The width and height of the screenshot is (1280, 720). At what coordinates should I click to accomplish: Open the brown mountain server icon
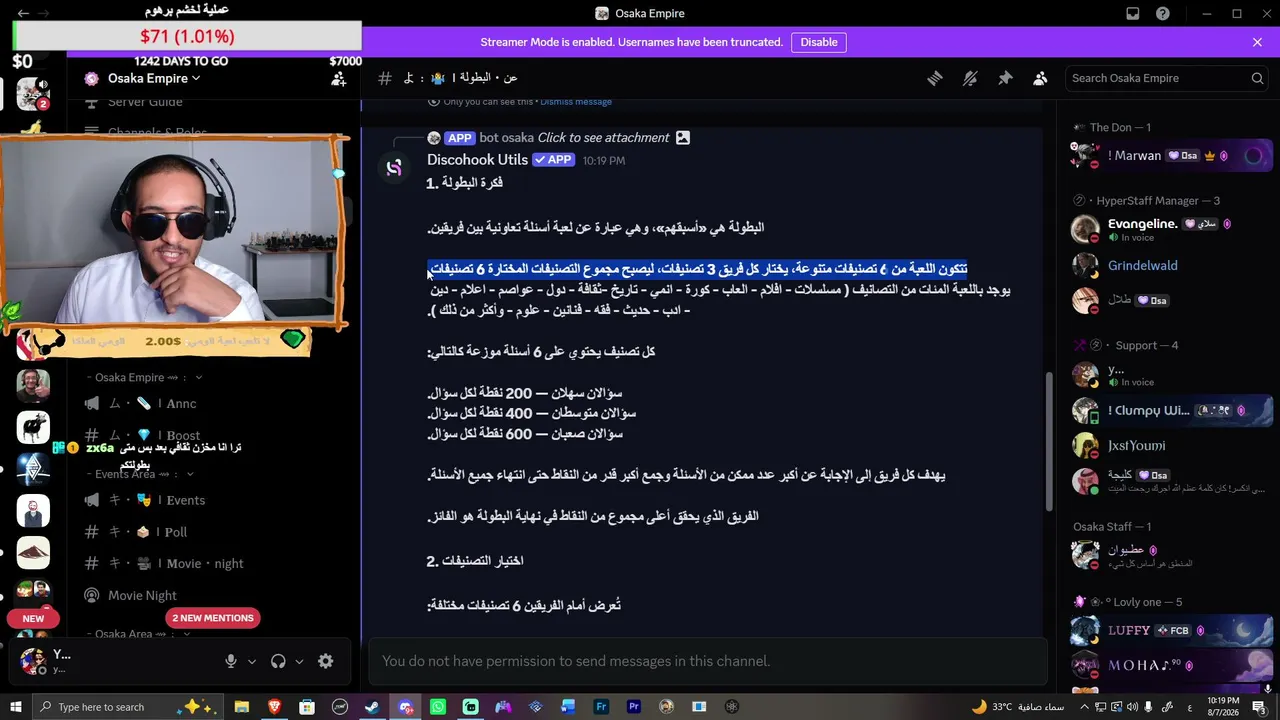(x=33, y=553)
